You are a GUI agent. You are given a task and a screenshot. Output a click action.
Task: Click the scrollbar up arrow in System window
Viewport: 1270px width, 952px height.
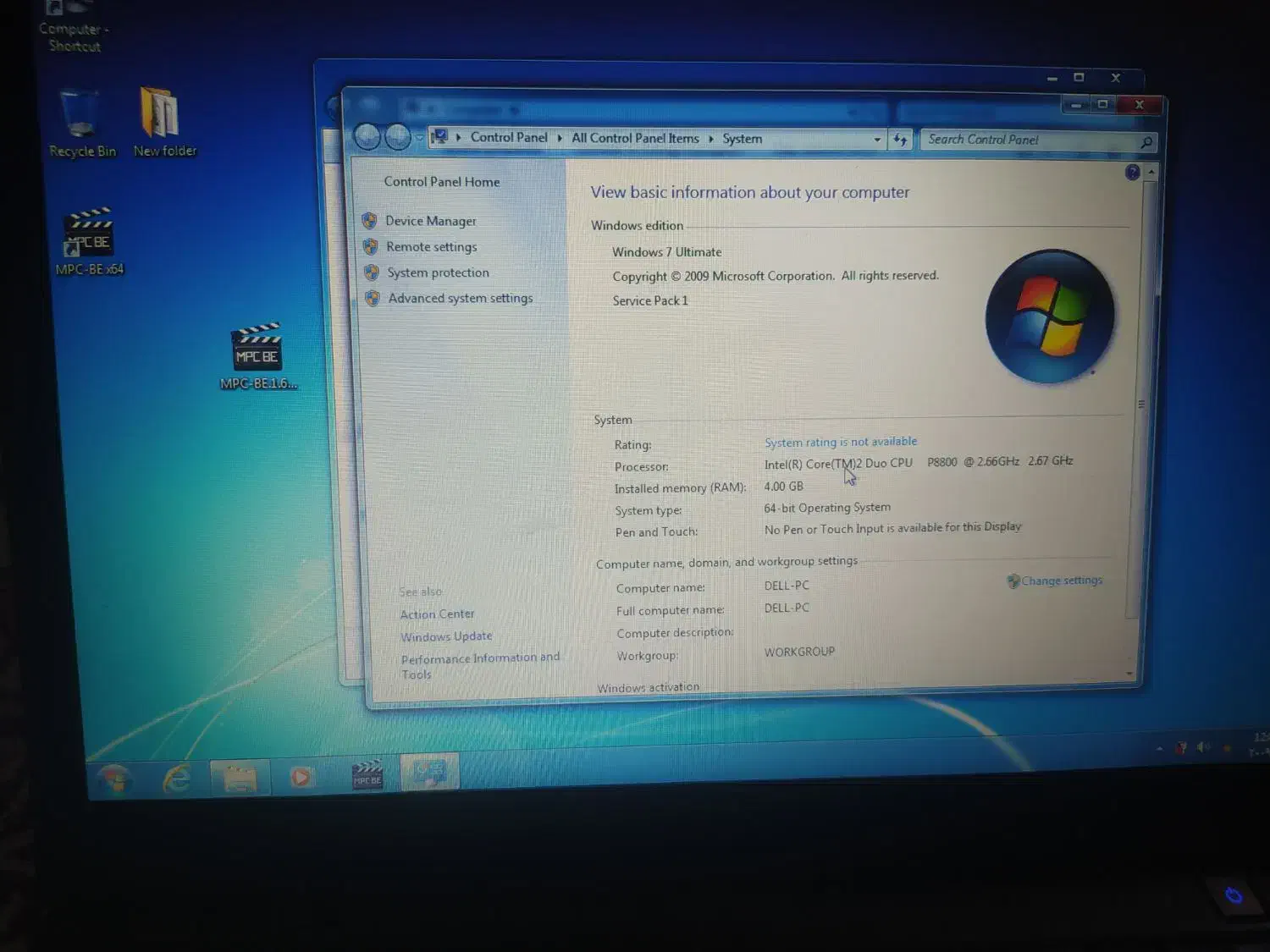click(1151, 173)
